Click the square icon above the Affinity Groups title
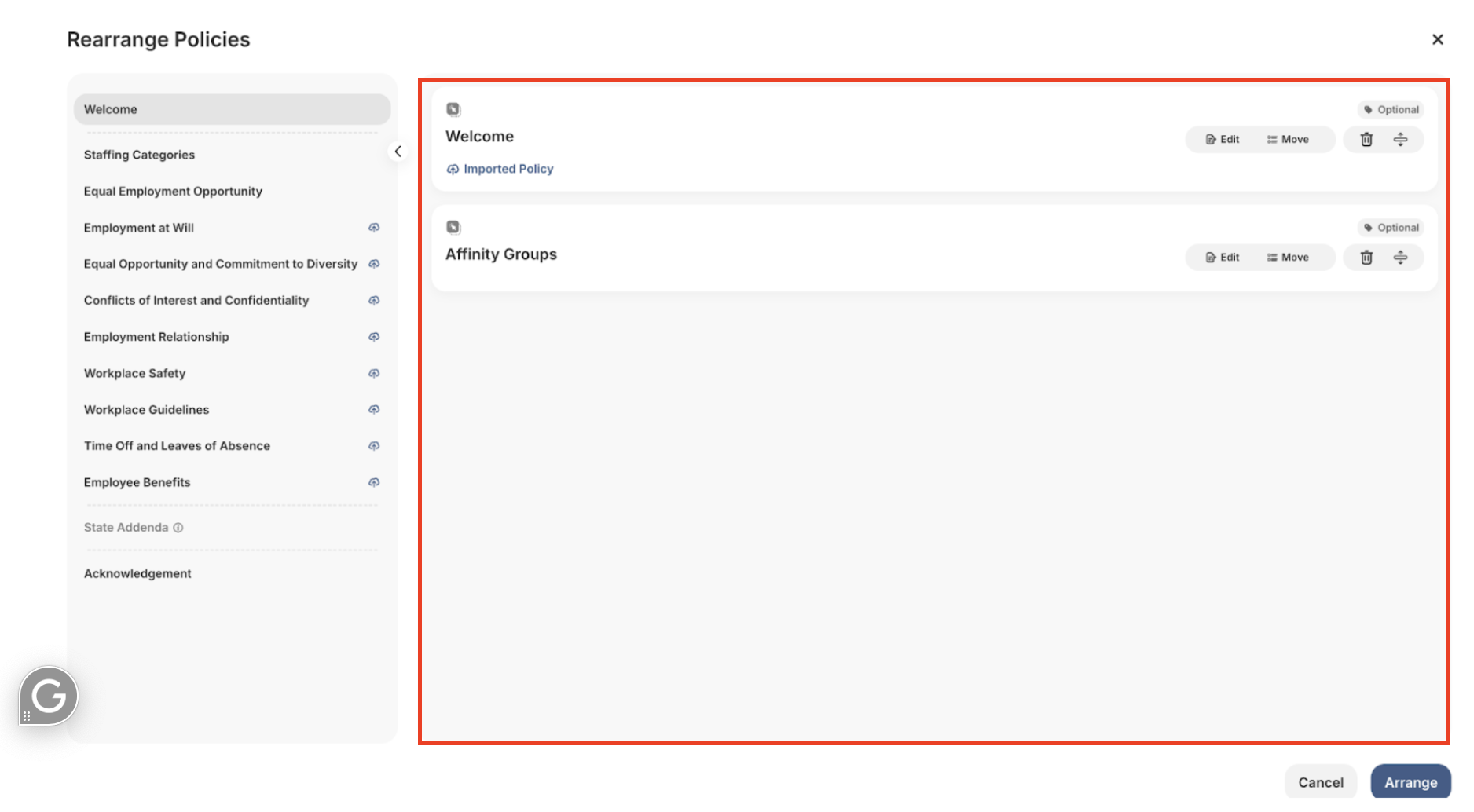Viewport: 1474px width, 812px height. coord(453,227)
